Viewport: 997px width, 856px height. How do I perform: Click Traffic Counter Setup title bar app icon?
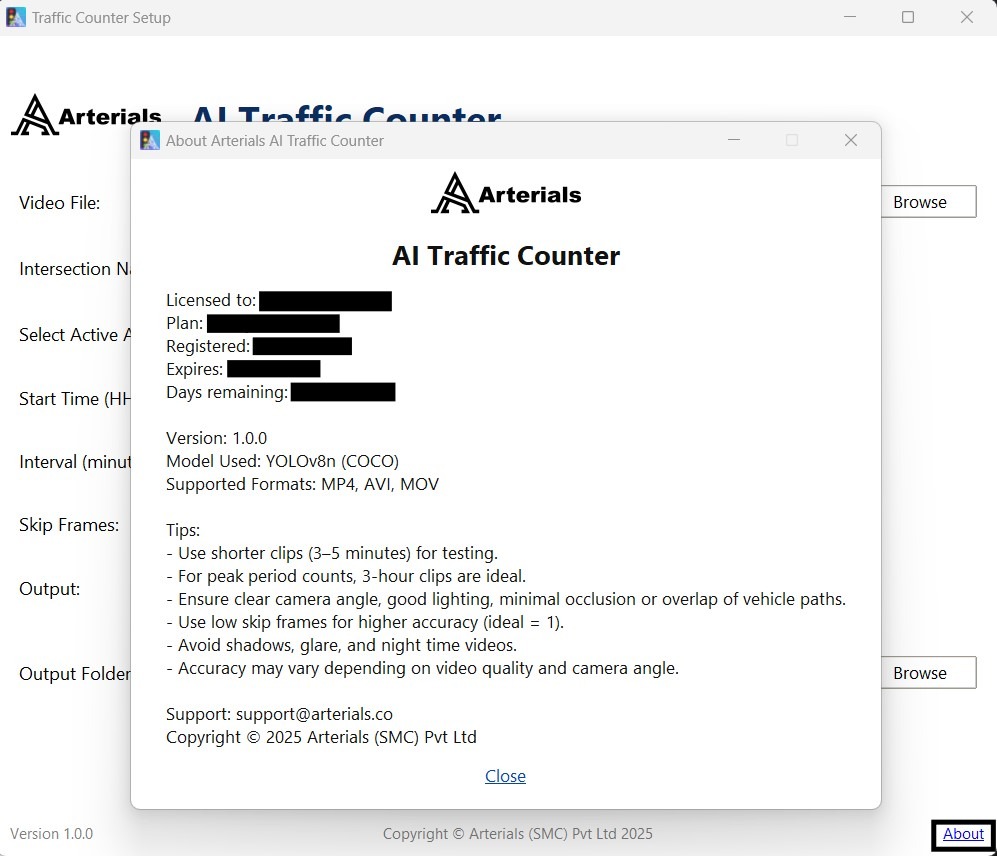(16, 17)
